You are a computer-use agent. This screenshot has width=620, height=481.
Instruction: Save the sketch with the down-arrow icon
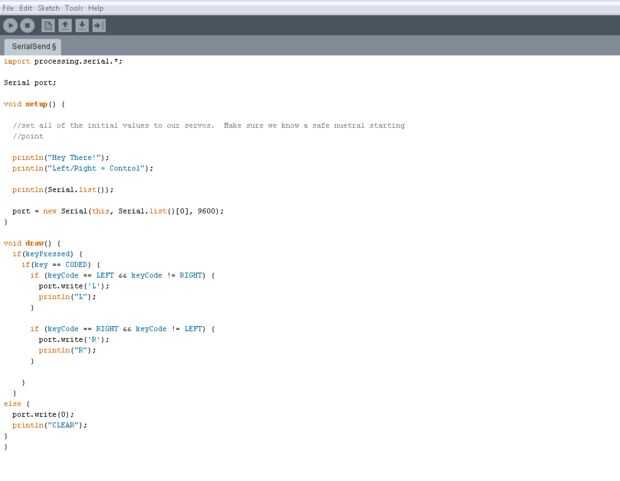tap(82, 26)
